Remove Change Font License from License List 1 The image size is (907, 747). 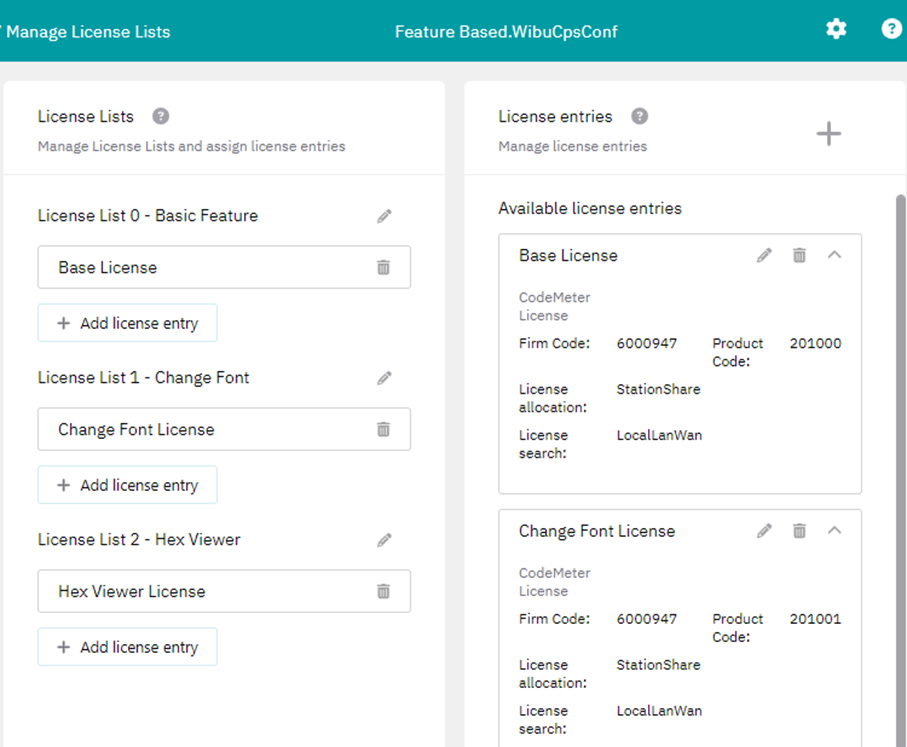pos(383,429)
